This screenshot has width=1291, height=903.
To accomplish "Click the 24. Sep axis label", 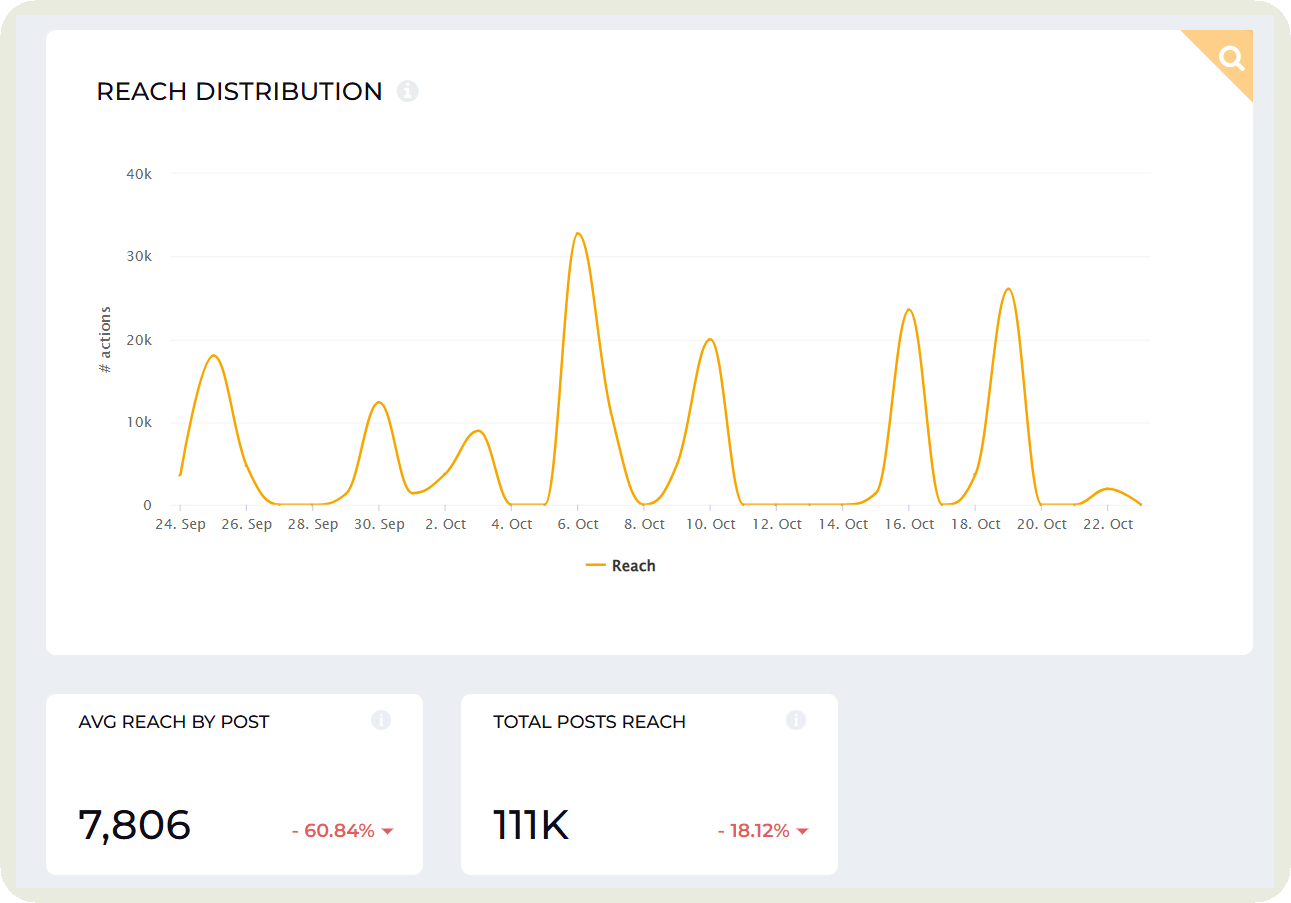I will pyautogui.click(x=181, y=523).
